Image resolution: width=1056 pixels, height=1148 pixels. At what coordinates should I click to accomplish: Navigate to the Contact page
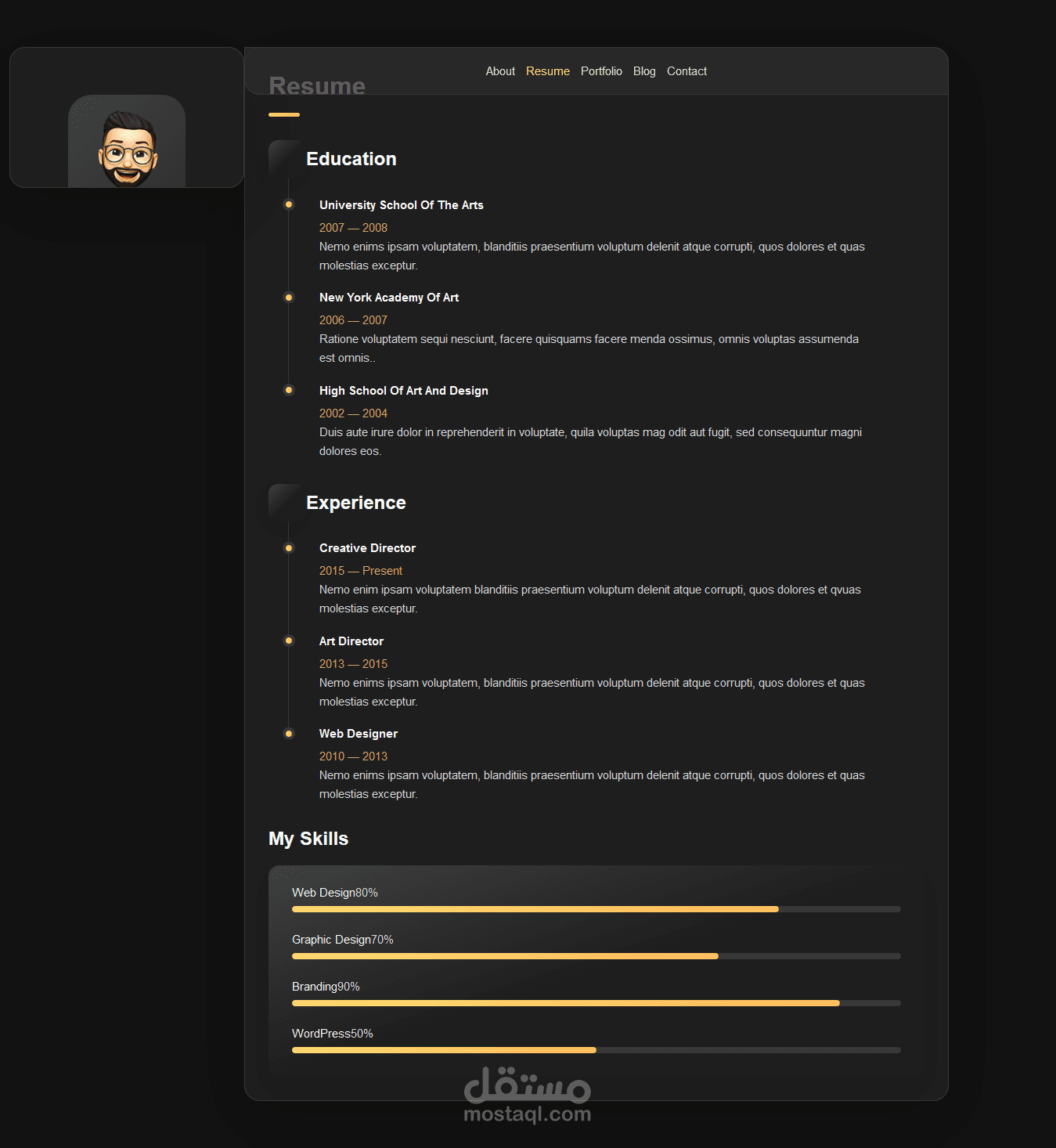coord(687,71)
